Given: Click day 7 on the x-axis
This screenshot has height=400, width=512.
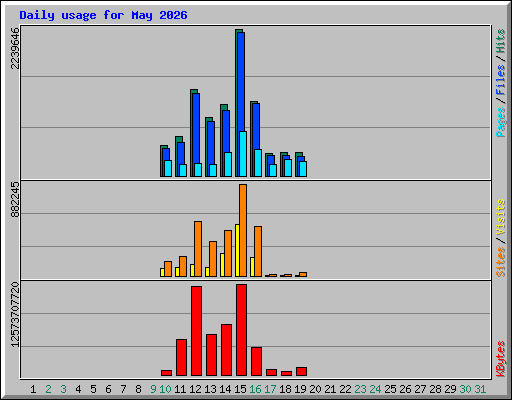Looking at the screenshot, I should (123, 389).
